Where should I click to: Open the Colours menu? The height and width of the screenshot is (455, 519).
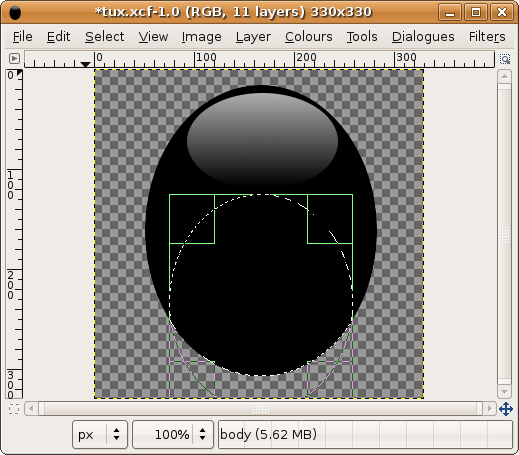click(309, 37)
